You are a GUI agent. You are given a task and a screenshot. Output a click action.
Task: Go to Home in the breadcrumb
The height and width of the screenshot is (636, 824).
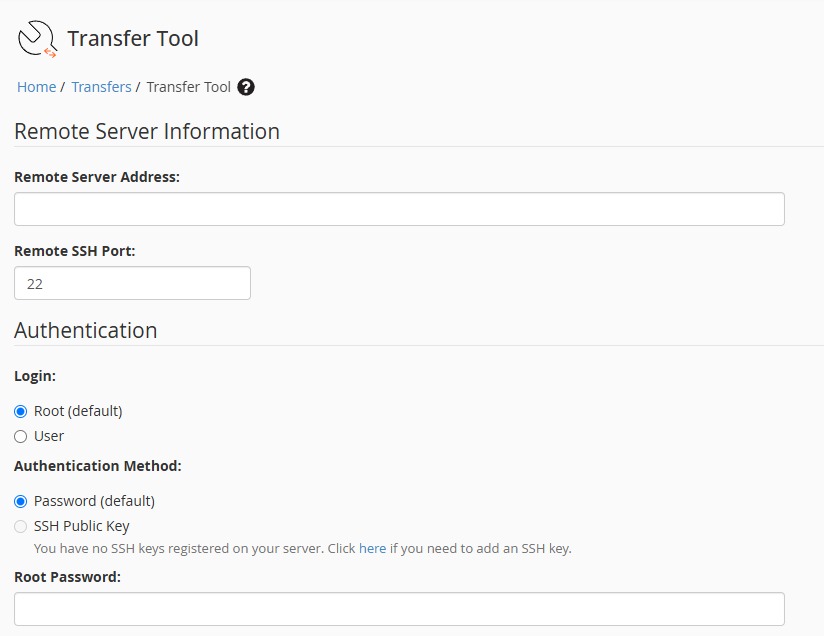[x=36, y=87]
